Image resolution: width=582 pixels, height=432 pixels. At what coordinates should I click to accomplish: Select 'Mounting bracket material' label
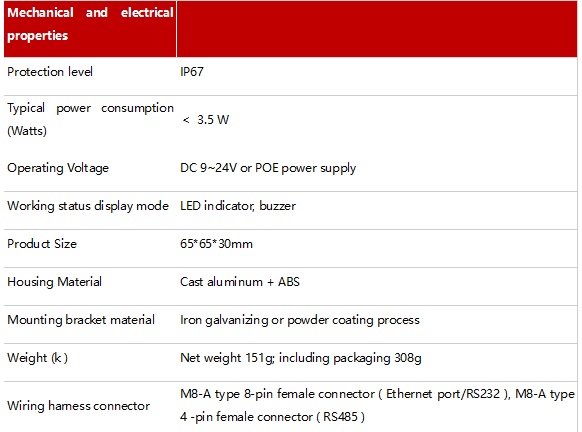click(x=81, y=320)
